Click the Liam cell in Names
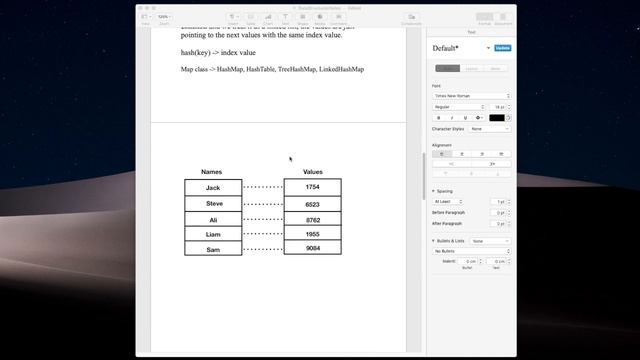 (x=213, y=234)
